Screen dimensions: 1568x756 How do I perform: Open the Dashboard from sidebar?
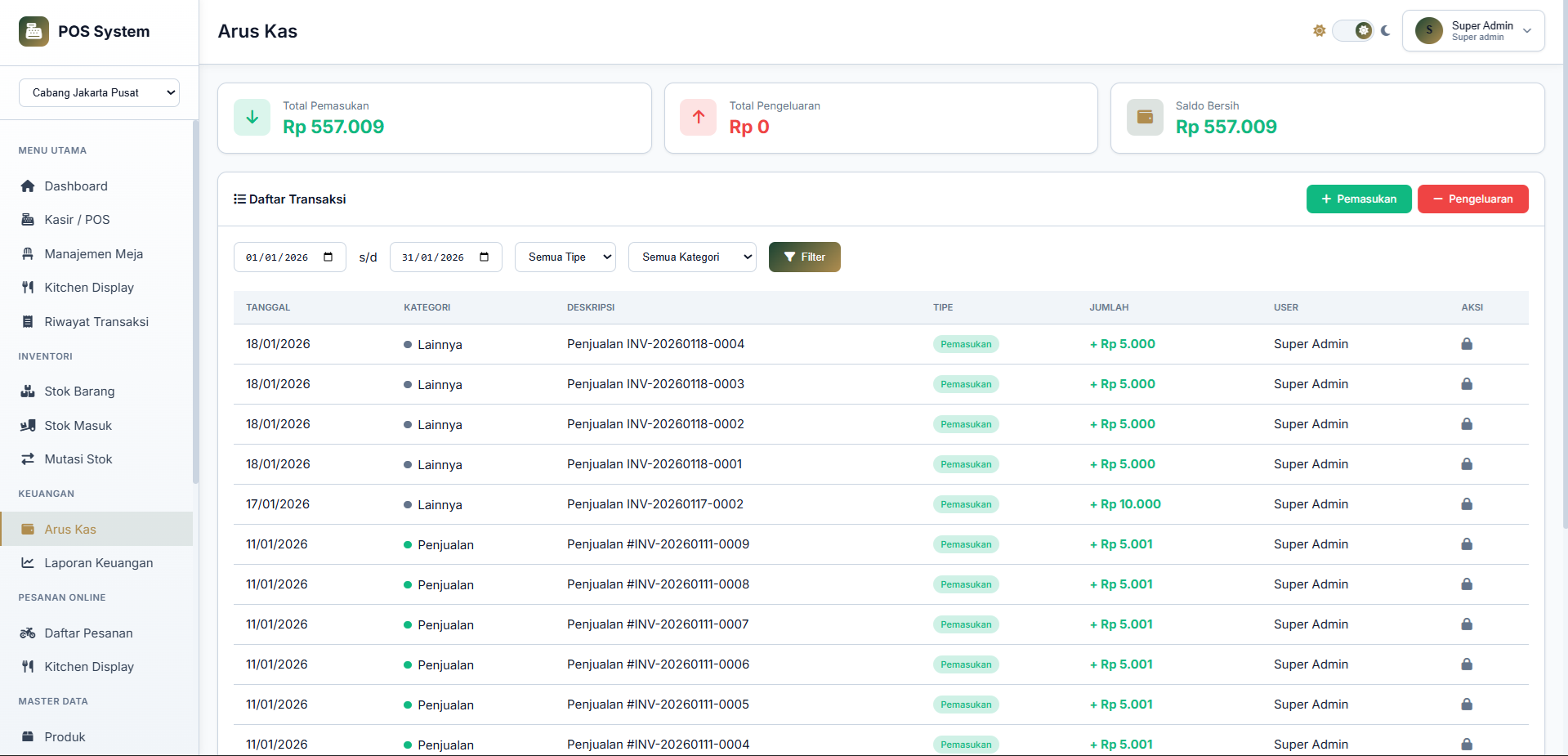29,186
